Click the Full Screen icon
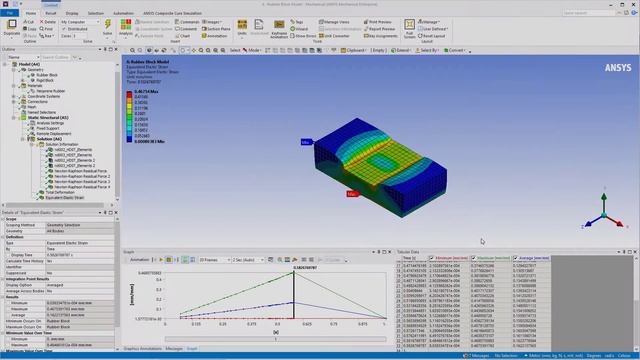Screen dimensions: 640x360 pos(409,24)
